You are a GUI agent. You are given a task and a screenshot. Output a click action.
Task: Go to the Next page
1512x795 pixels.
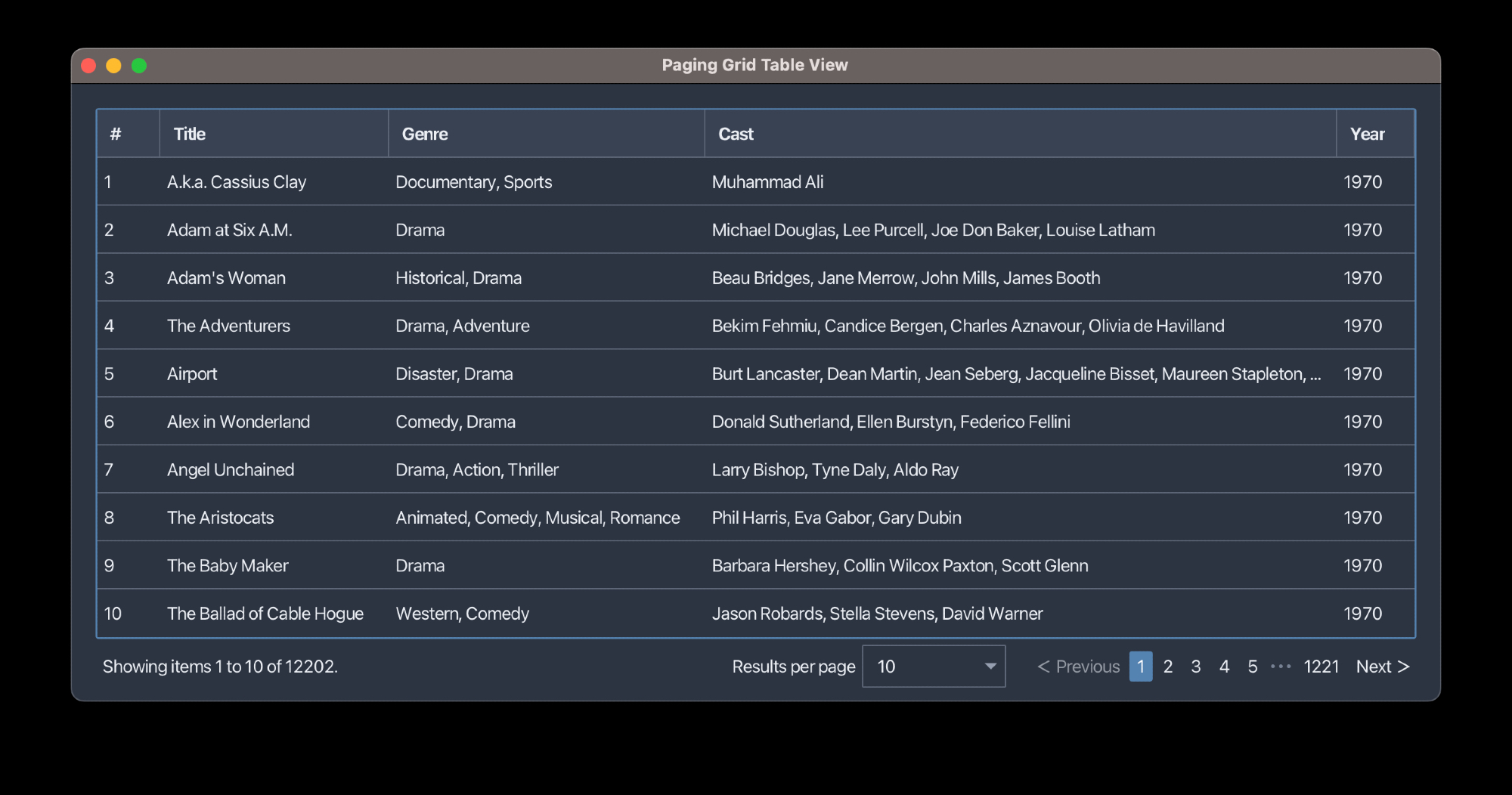[x=1382, y=666]
